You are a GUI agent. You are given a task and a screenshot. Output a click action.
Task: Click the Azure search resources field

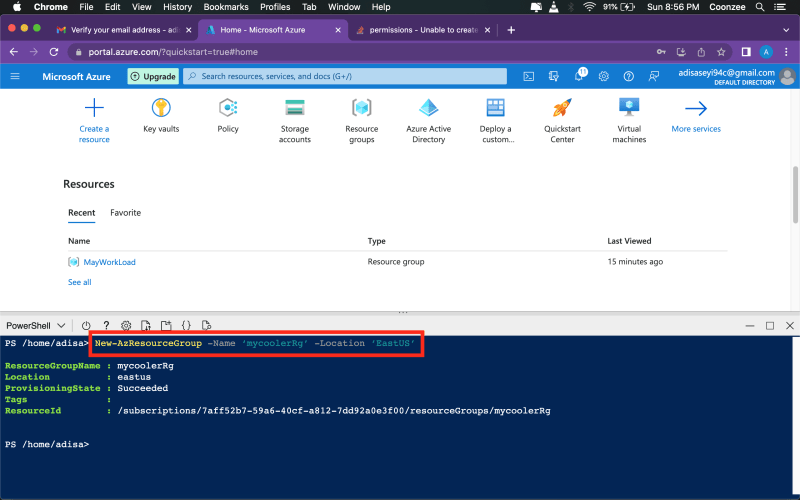[x=345, y=77]
